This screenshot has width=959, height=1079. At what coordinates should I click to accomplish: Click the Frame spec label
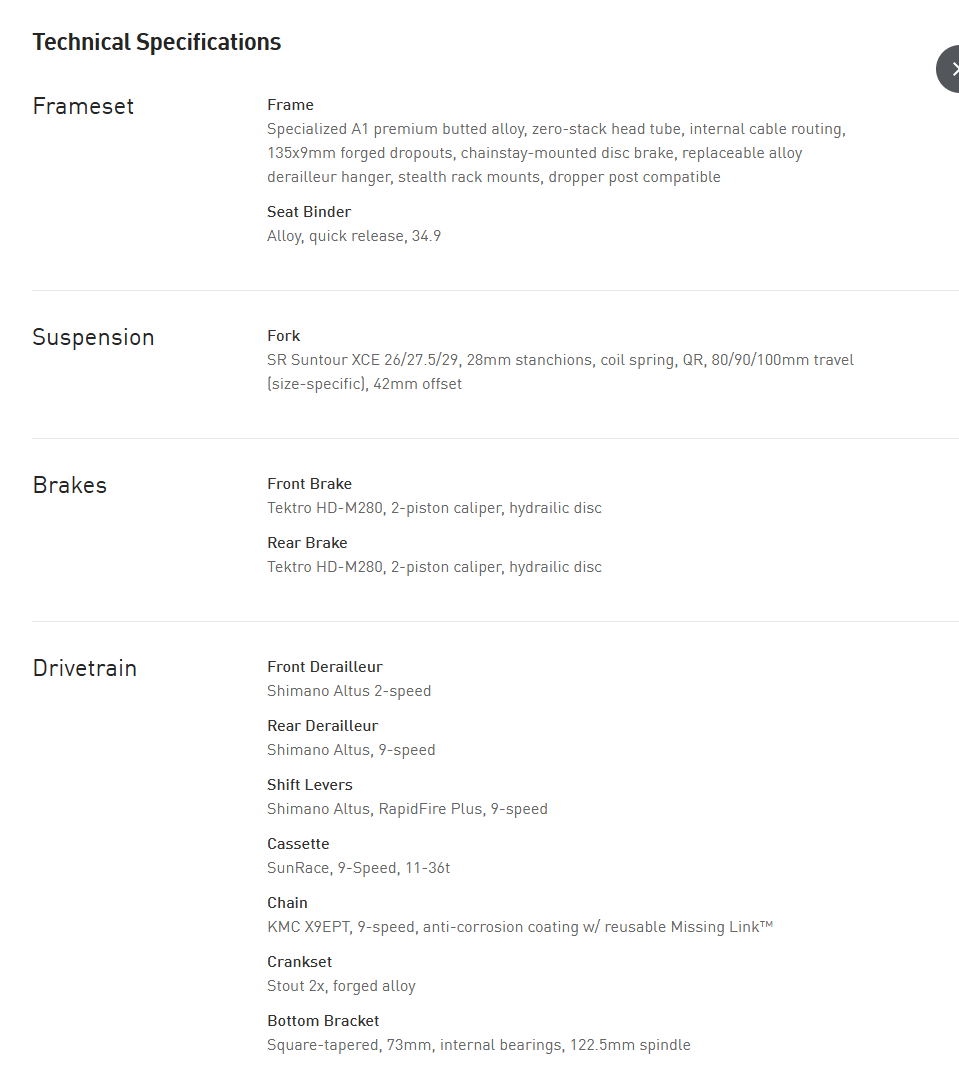point(290,105)
